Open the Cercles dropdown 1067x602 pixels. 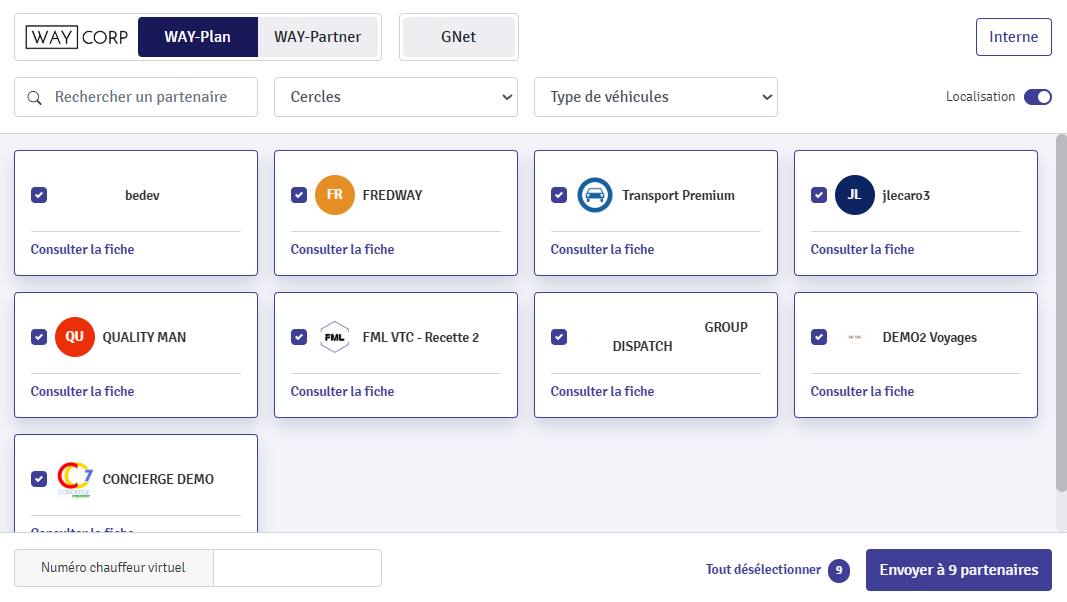(396, 97)
